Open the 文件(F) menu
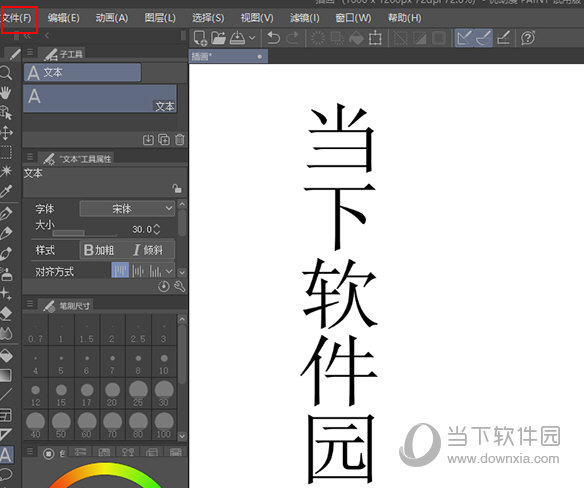 pyautogui.click(x=17, y=18)
